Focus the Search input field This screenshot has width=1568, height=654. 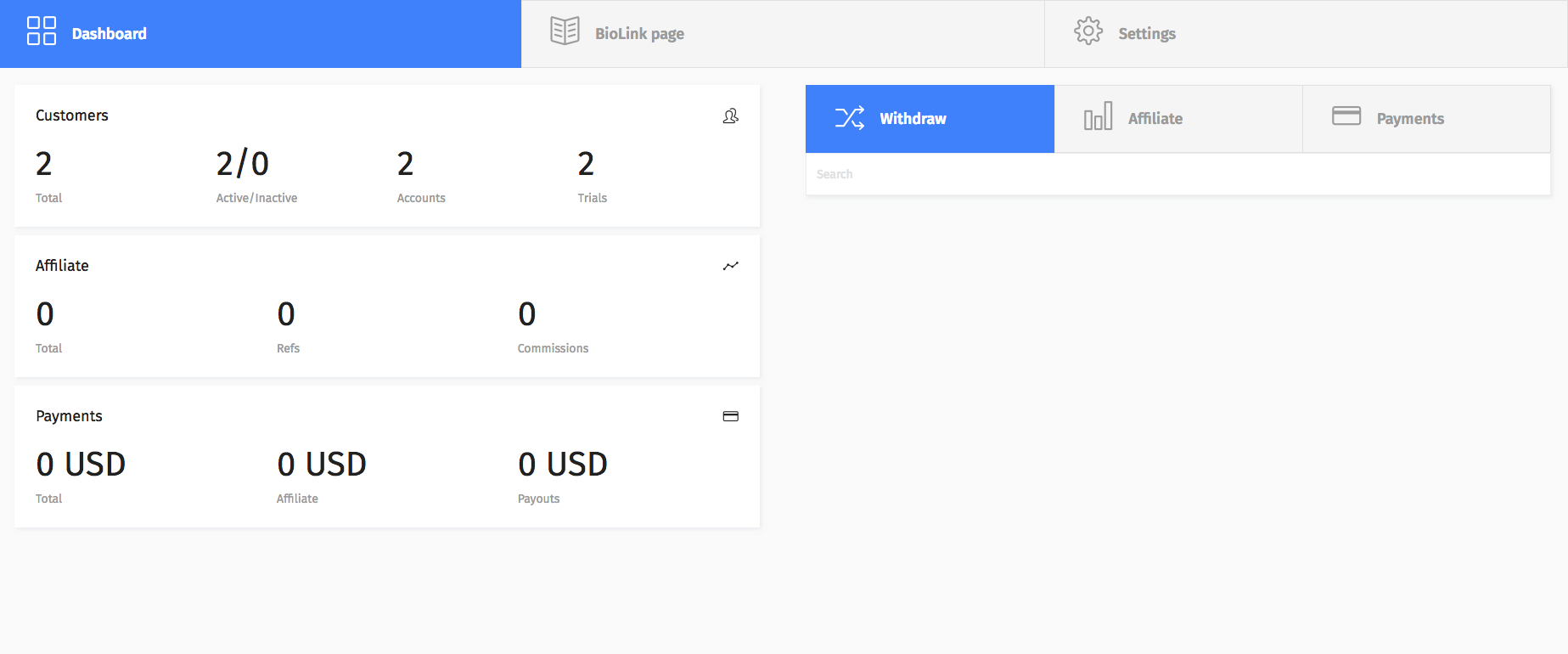click(x=1177, y=174)
